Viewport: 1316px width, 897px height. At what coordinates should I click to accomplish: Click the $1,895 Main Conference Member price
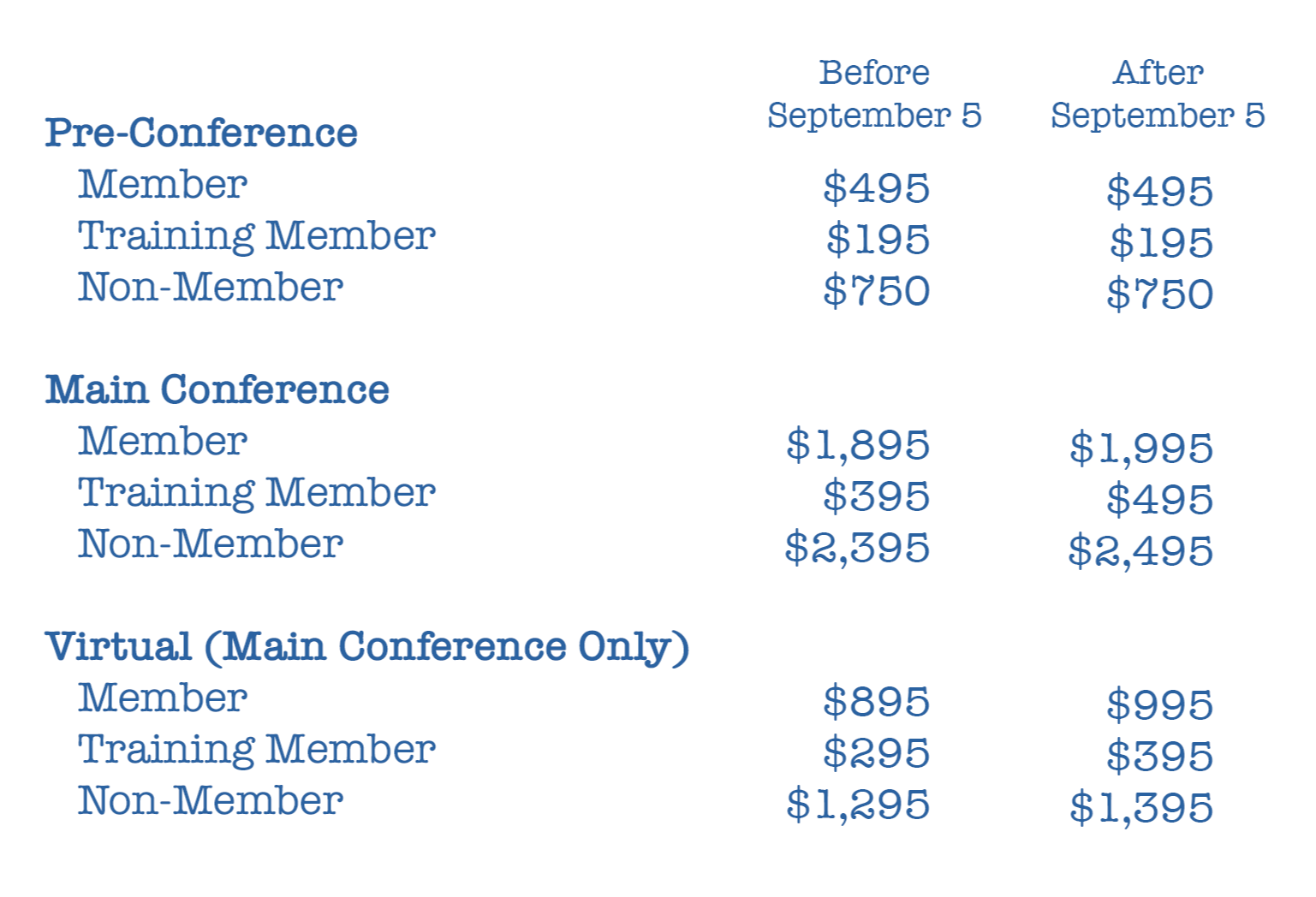(858, 445)
